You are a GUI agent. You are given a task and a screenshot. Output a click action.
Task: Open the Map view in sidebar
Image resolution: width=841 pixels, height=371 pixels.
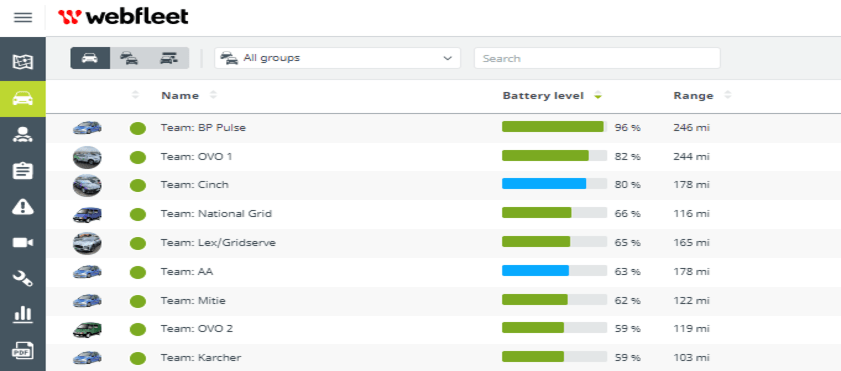(23, 62)
